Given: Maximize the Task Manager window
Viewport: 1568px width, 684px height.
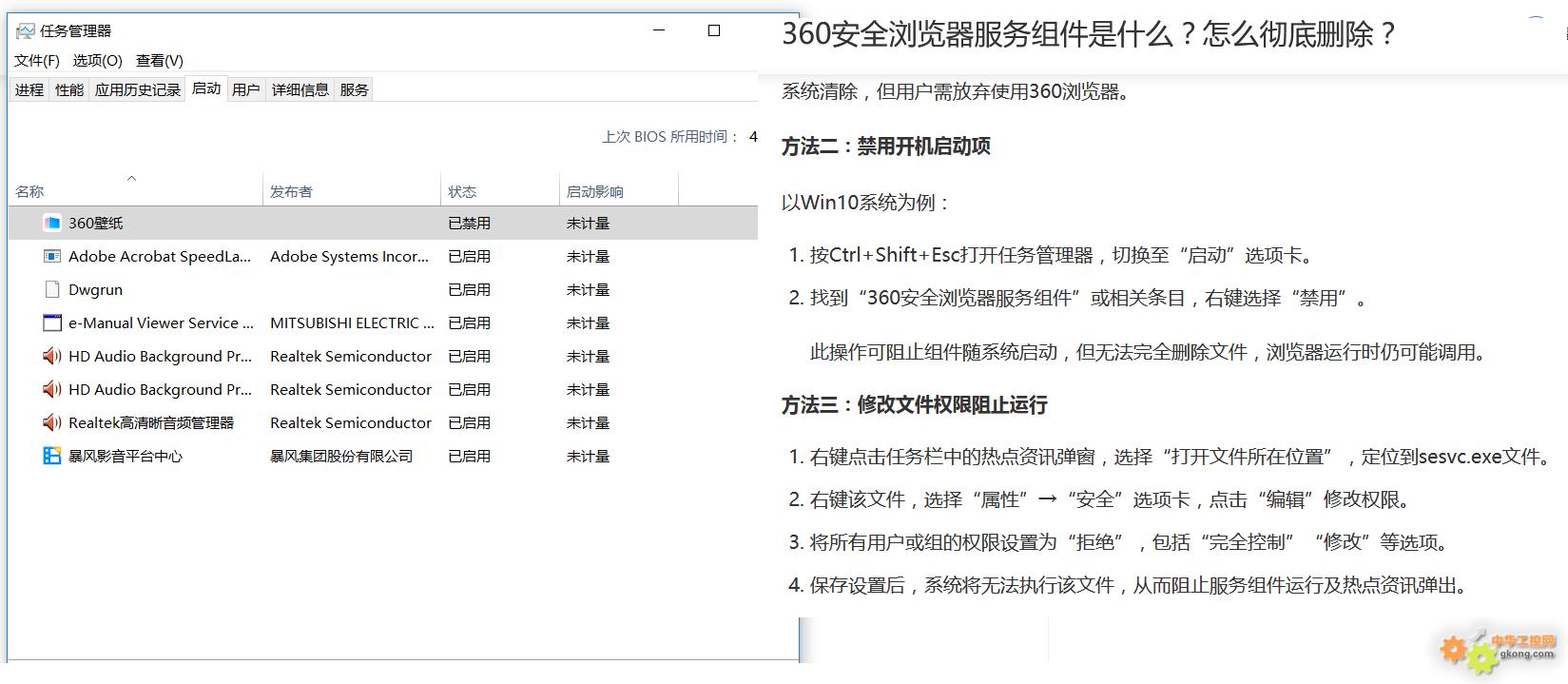Looking at the screenshot, I should tap(714, 30).
